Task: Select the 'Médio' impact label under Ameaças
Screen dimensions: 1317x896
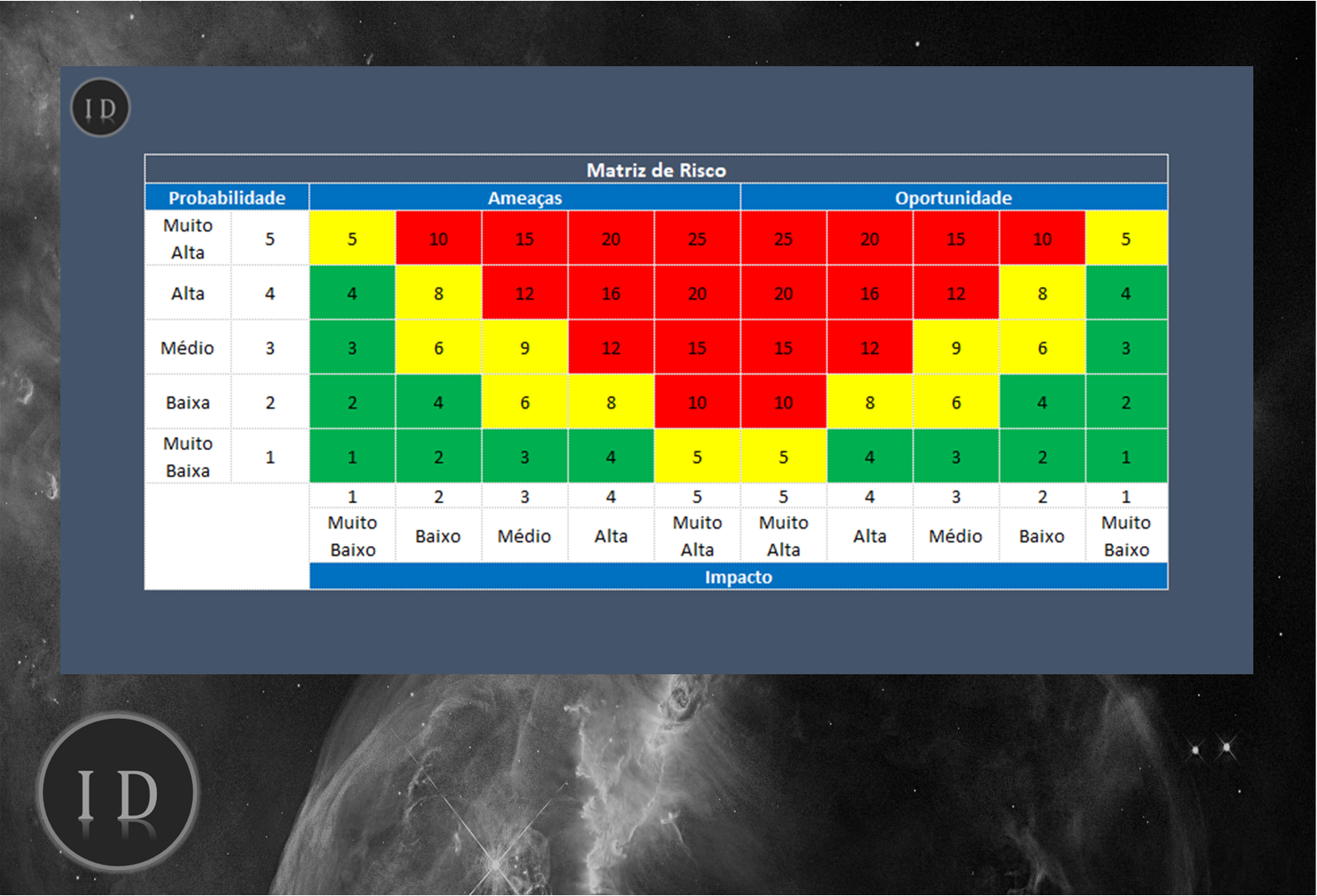Action: [x=524, y=535]
